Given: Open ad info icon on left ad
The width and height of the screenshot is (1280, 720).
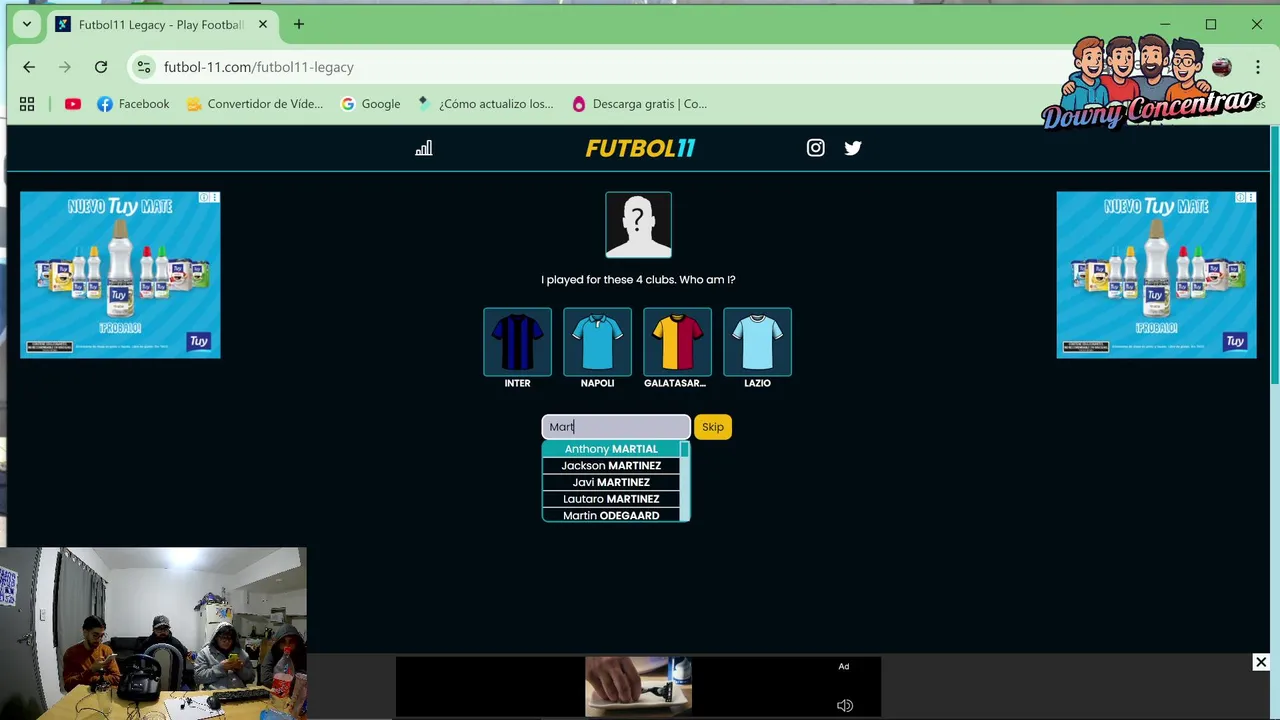Looking at the screenshot, I should [204, 198].
